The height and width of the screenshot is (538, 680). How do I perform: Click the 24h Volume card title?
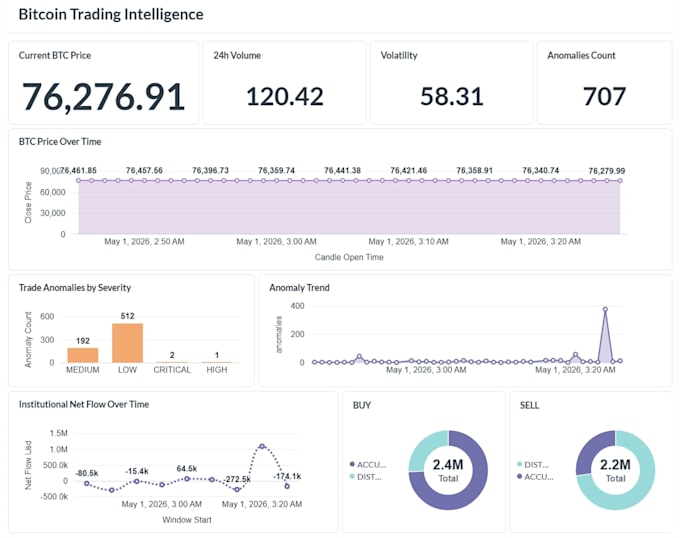237,55
